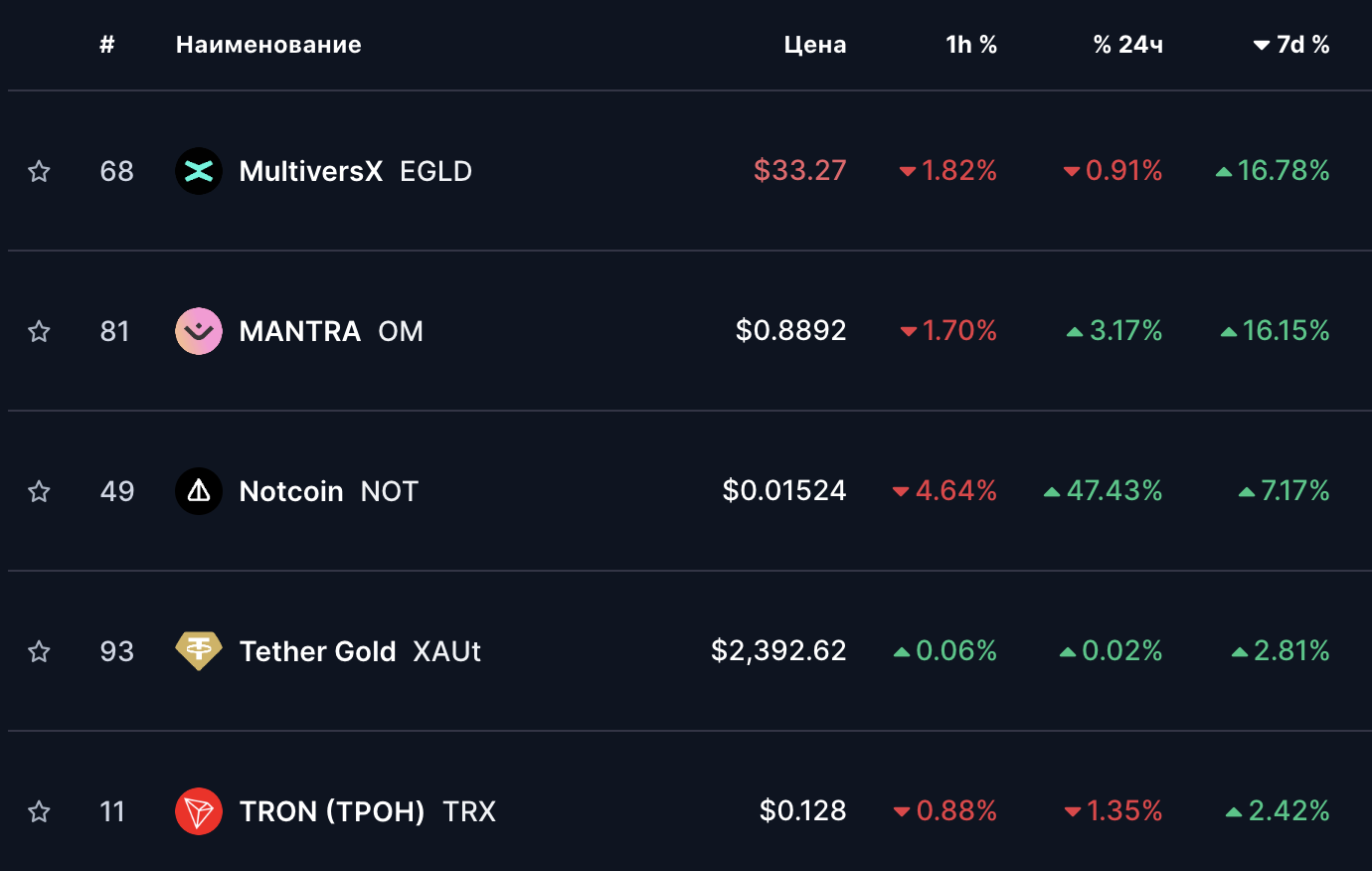The image size is (1372, 871).
Task: Click the TRON red logo icon
Action: pyautogui.click(x=199, y=811)
